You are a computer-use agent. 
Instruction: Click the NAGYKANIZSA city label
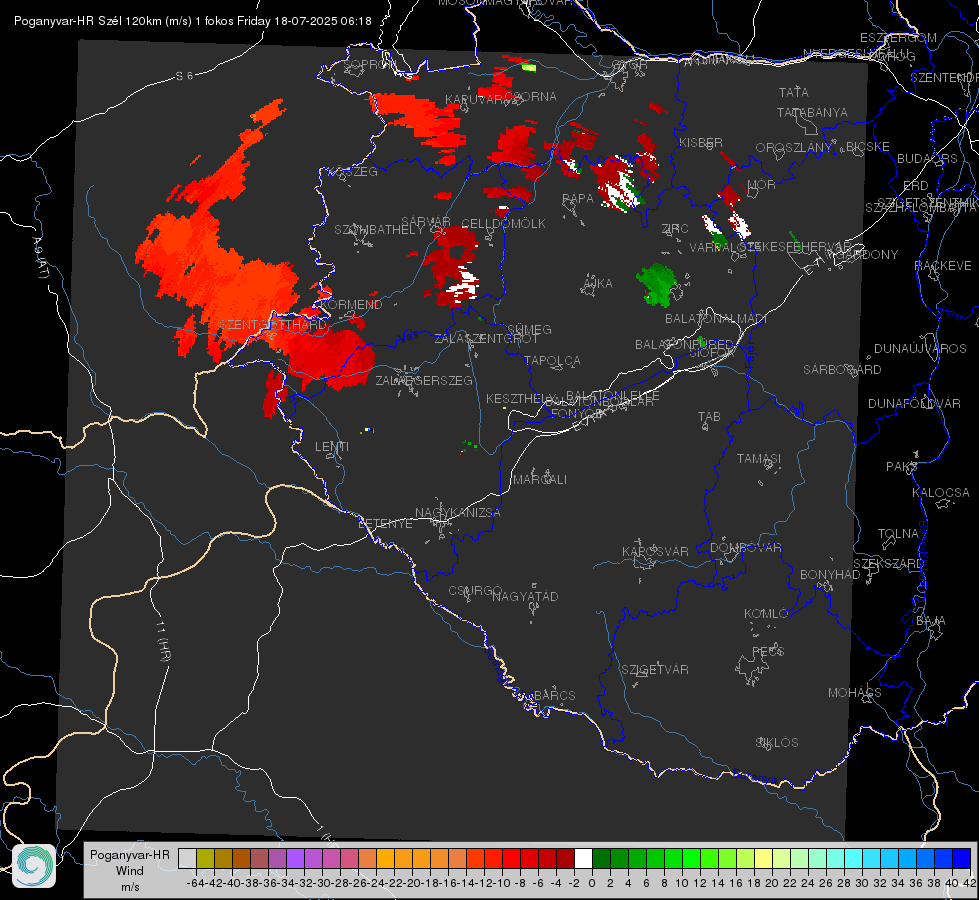click(458, 513)
